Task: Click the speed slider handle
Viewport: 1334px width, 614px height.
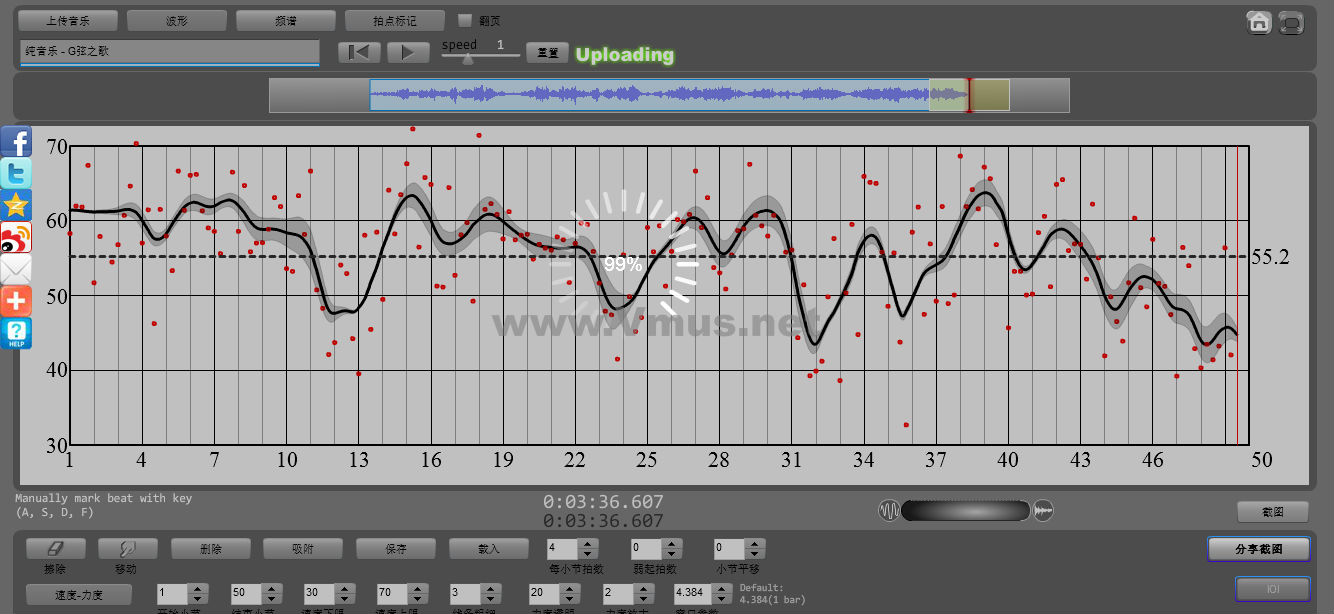Action: tap(467, 59)
